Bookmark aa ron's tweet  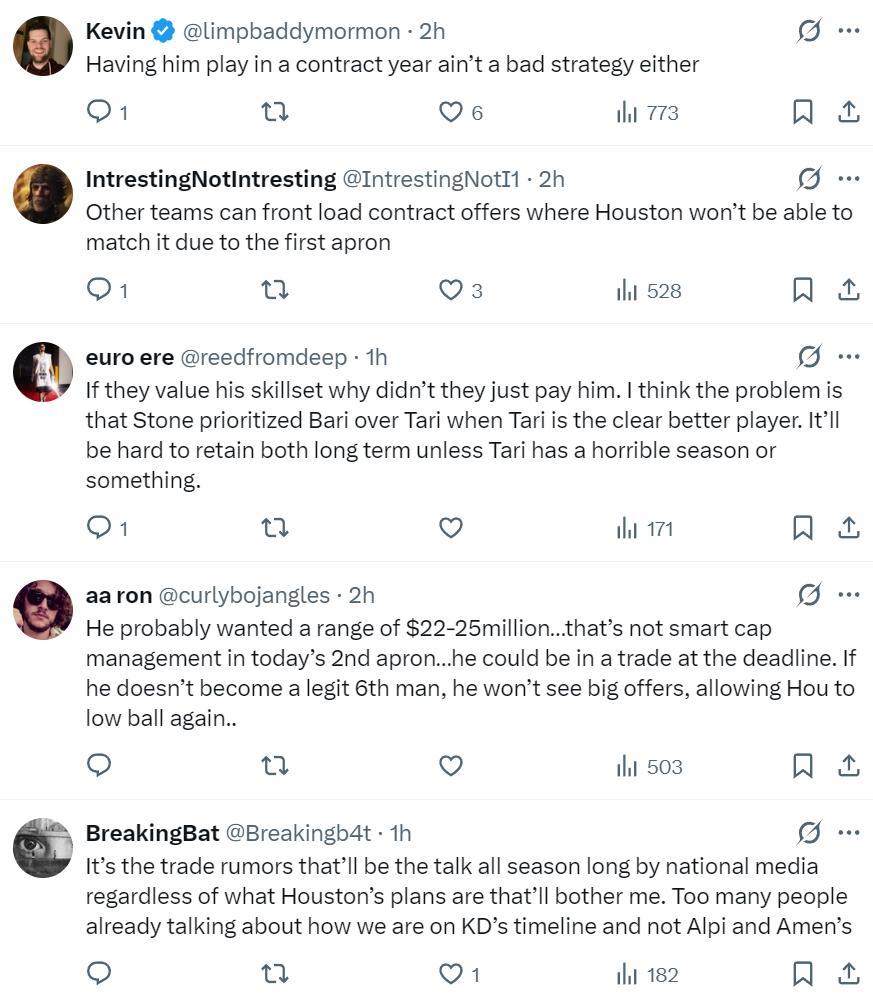pos(802,766)
